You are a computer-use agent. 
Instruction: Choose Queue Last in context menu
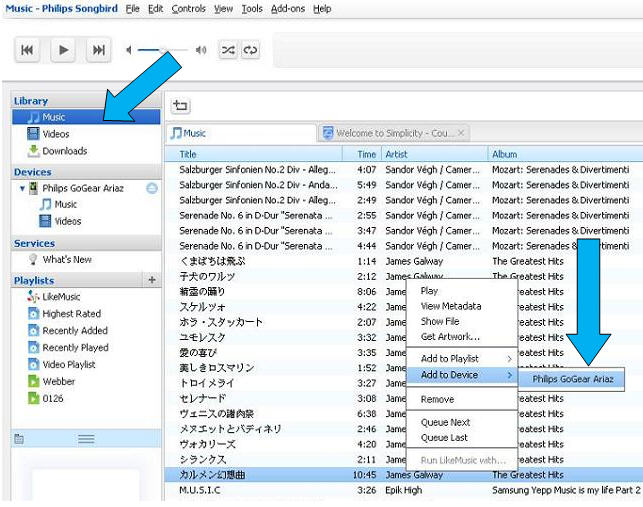point(462,438)
